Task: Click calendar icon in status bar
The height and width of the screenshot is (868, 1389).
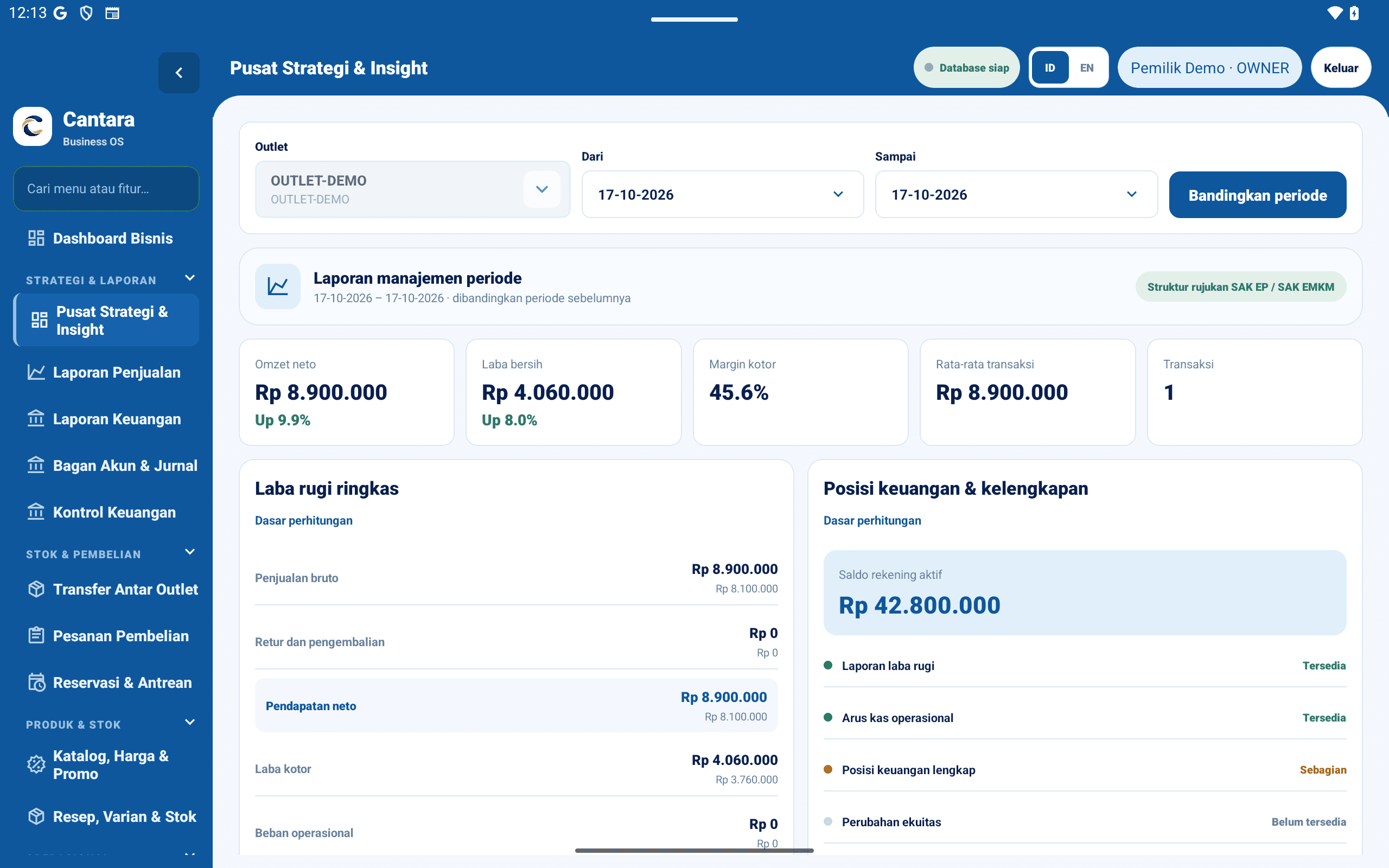Action: pyautogui.click(x=112, y=13)
